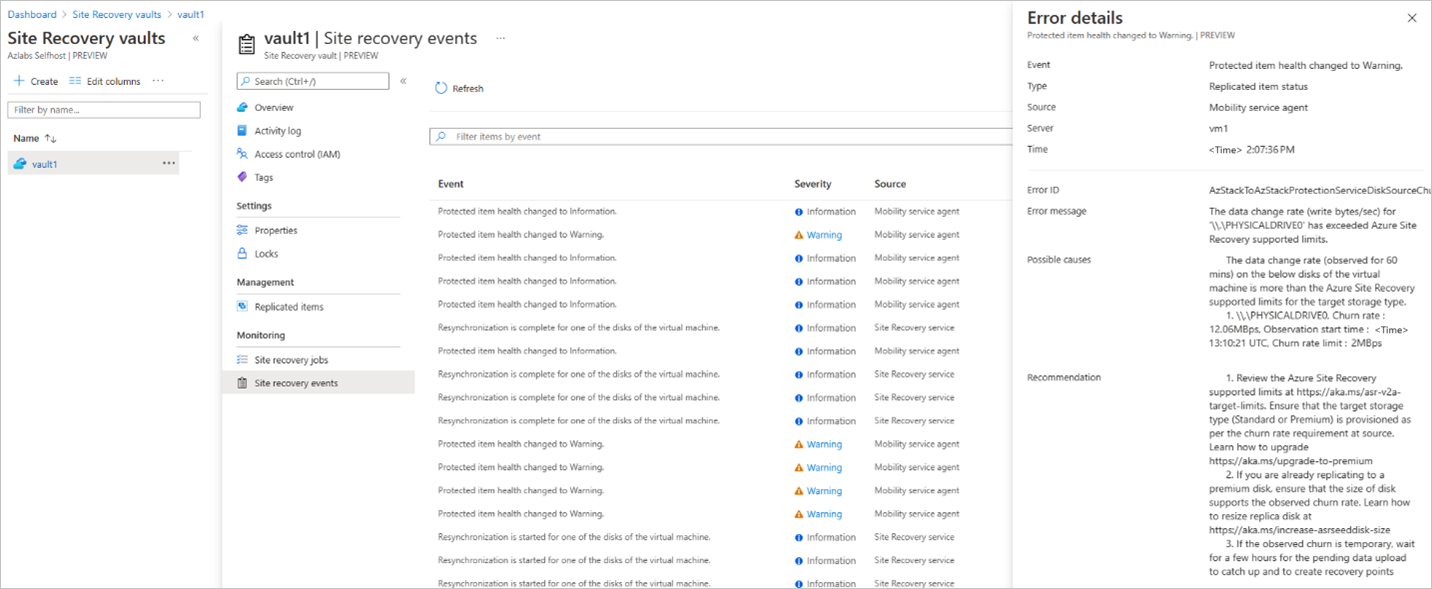The height and width of the screenshot is (589, 1432).
Task: Go to Dashboard breadcrumb link
Action: click(32, 15)
